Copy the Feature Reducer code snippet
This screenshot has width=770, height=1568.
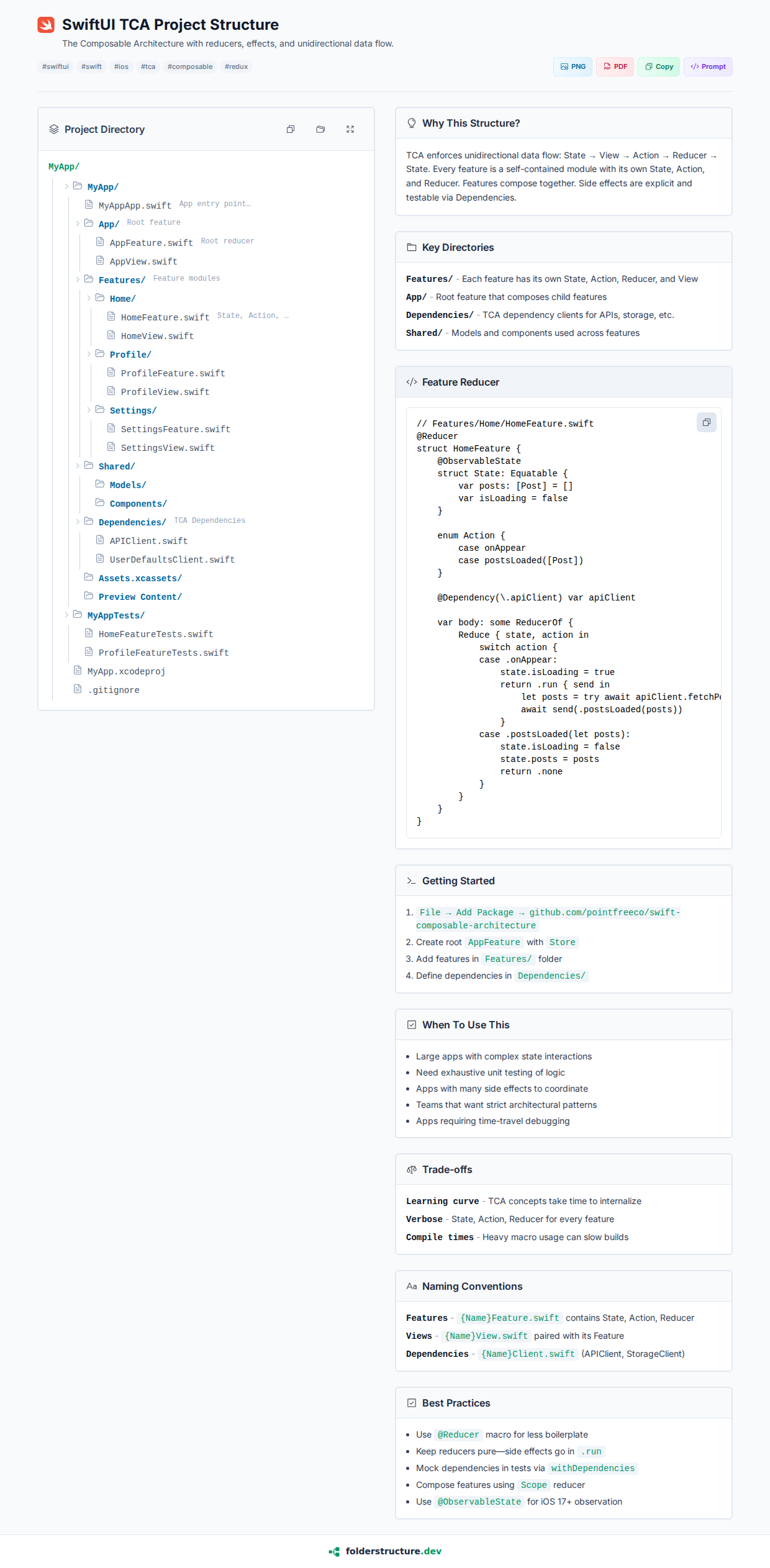(x=706, y=422)
